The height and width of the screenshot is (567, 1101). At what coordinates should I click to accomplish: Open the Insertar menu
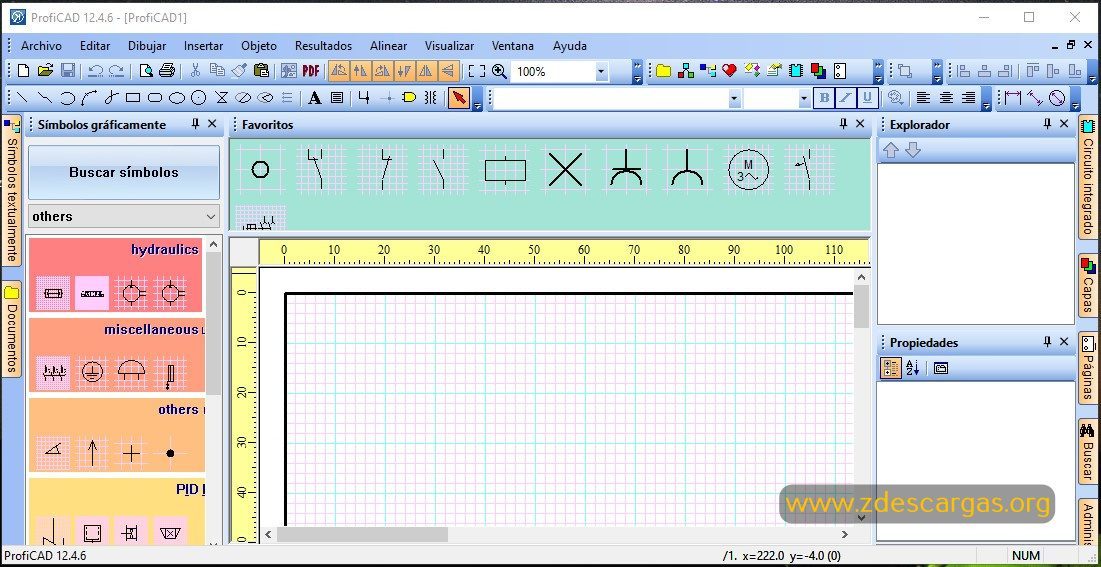tap(204, 46)
